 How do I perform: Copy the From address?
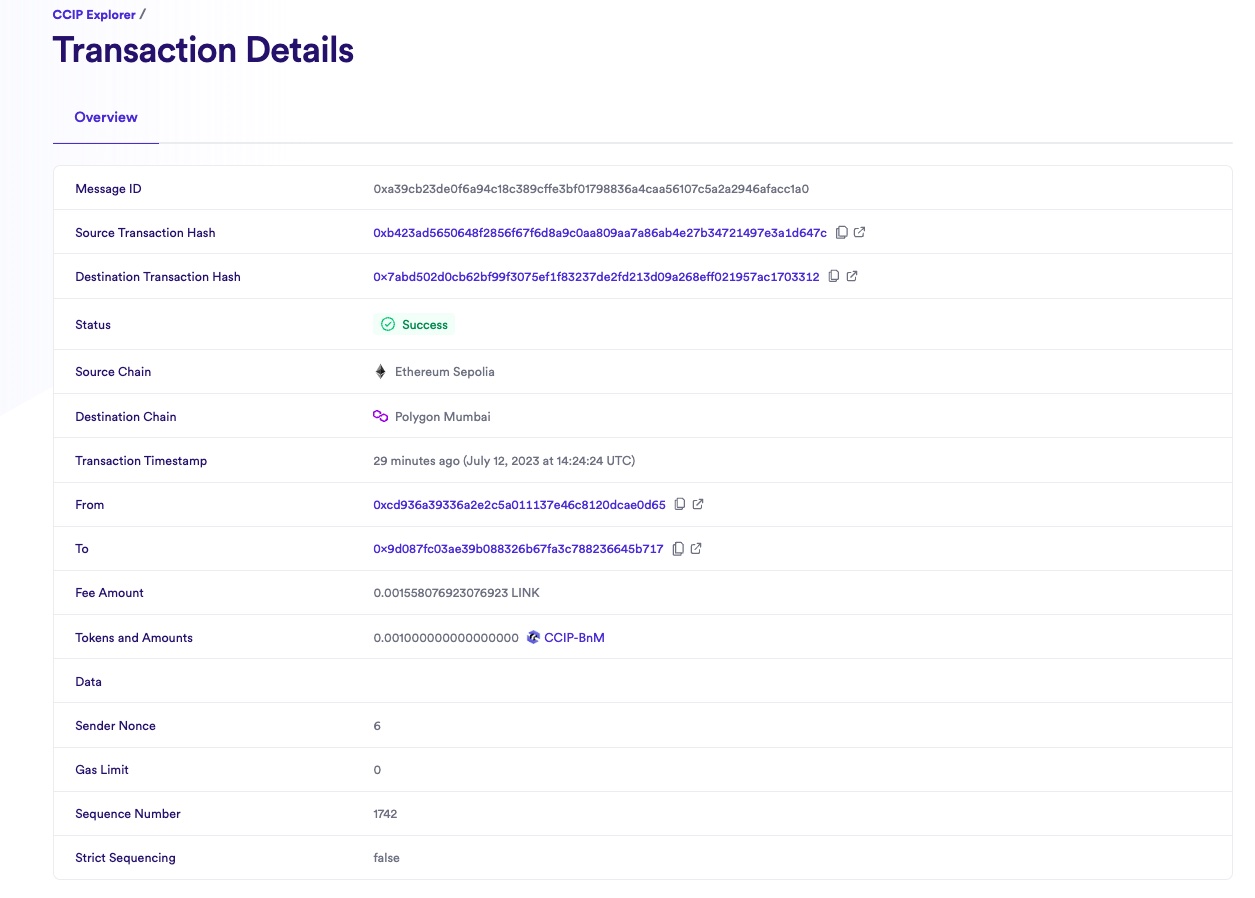(x=680, y=505)
